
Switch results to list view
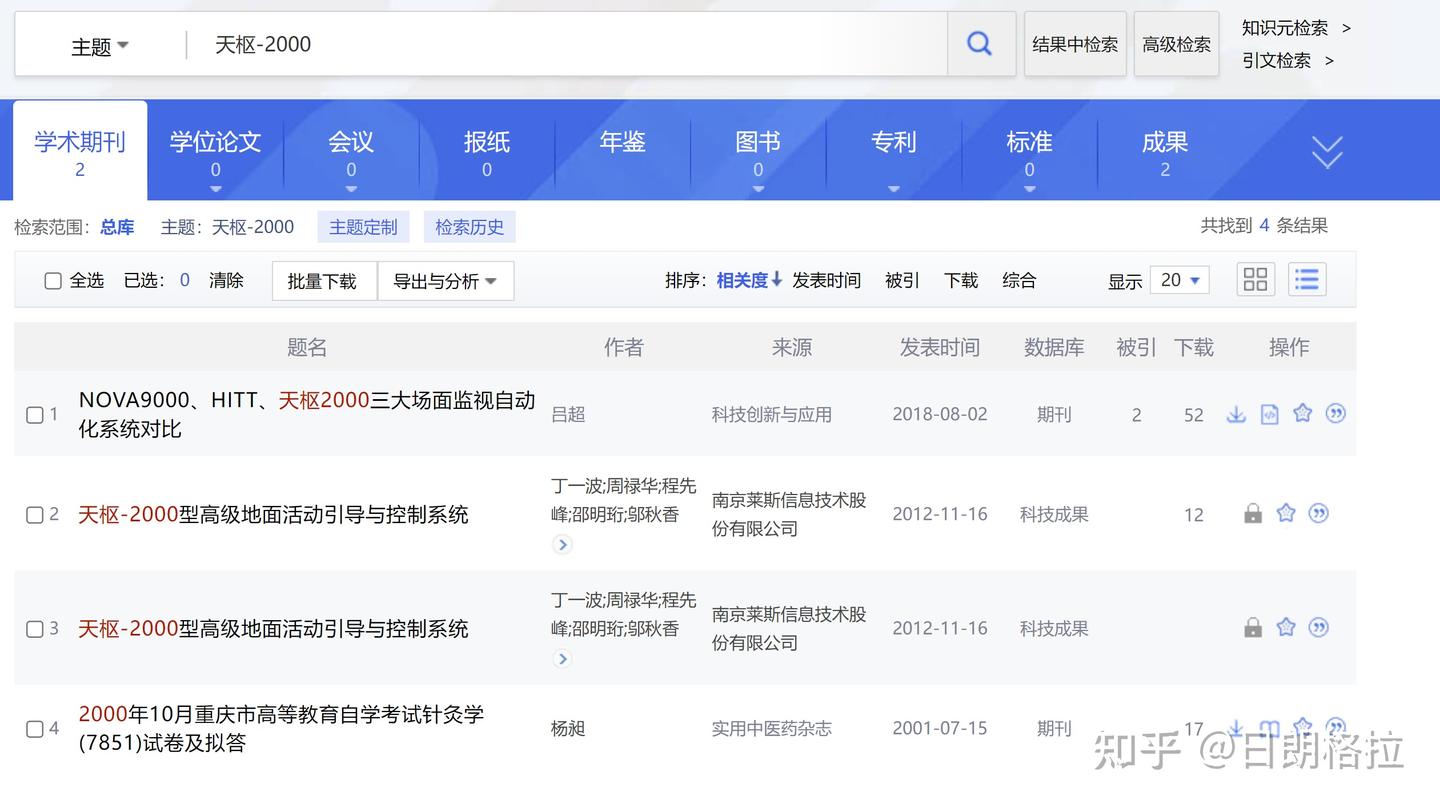click(1307, 280)
